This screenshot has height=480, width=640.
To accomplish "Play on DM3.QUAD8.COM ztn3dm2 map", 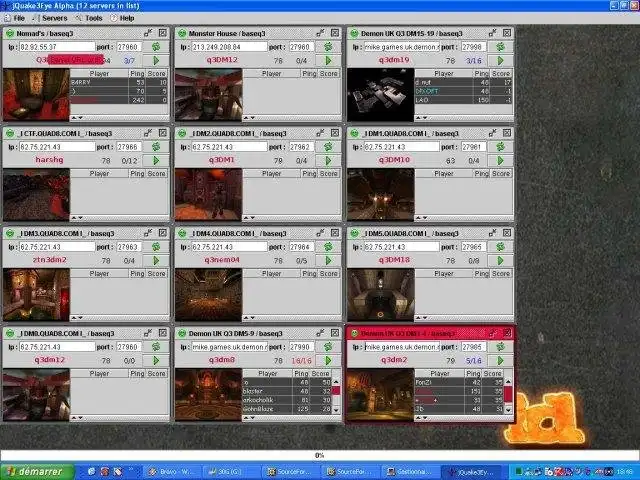I will click(156, 260).
